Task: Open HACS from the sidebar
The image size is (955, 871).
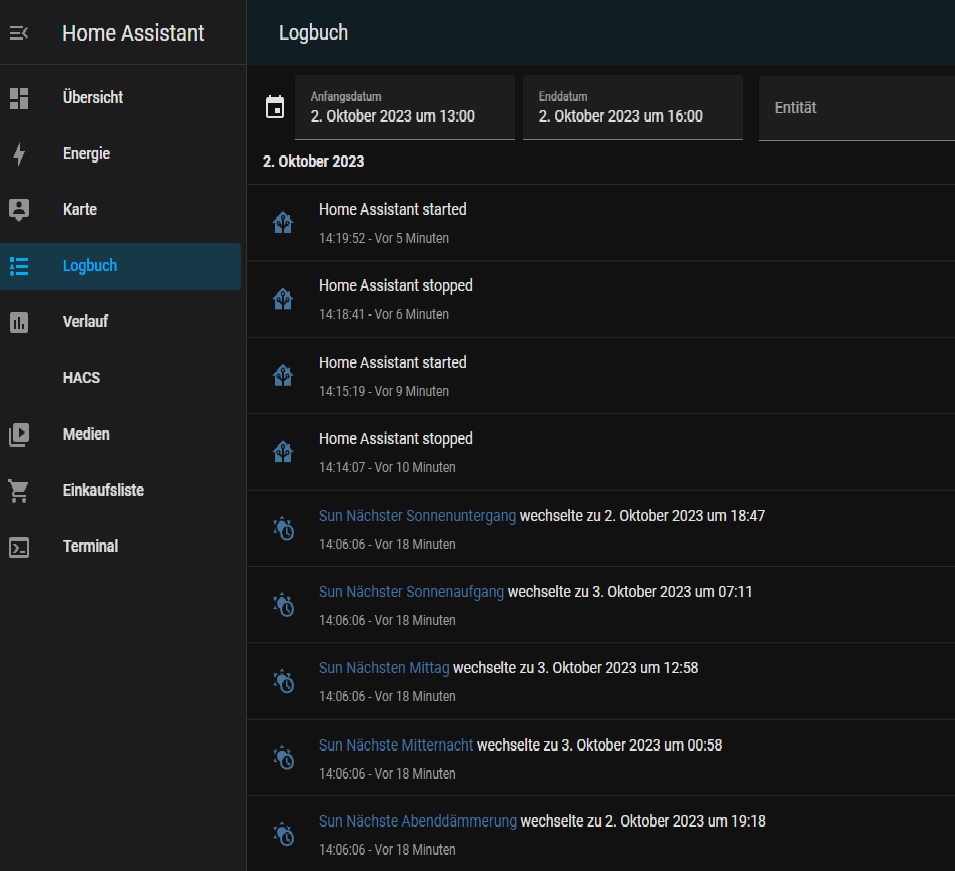Action: [x=81, y=378]
